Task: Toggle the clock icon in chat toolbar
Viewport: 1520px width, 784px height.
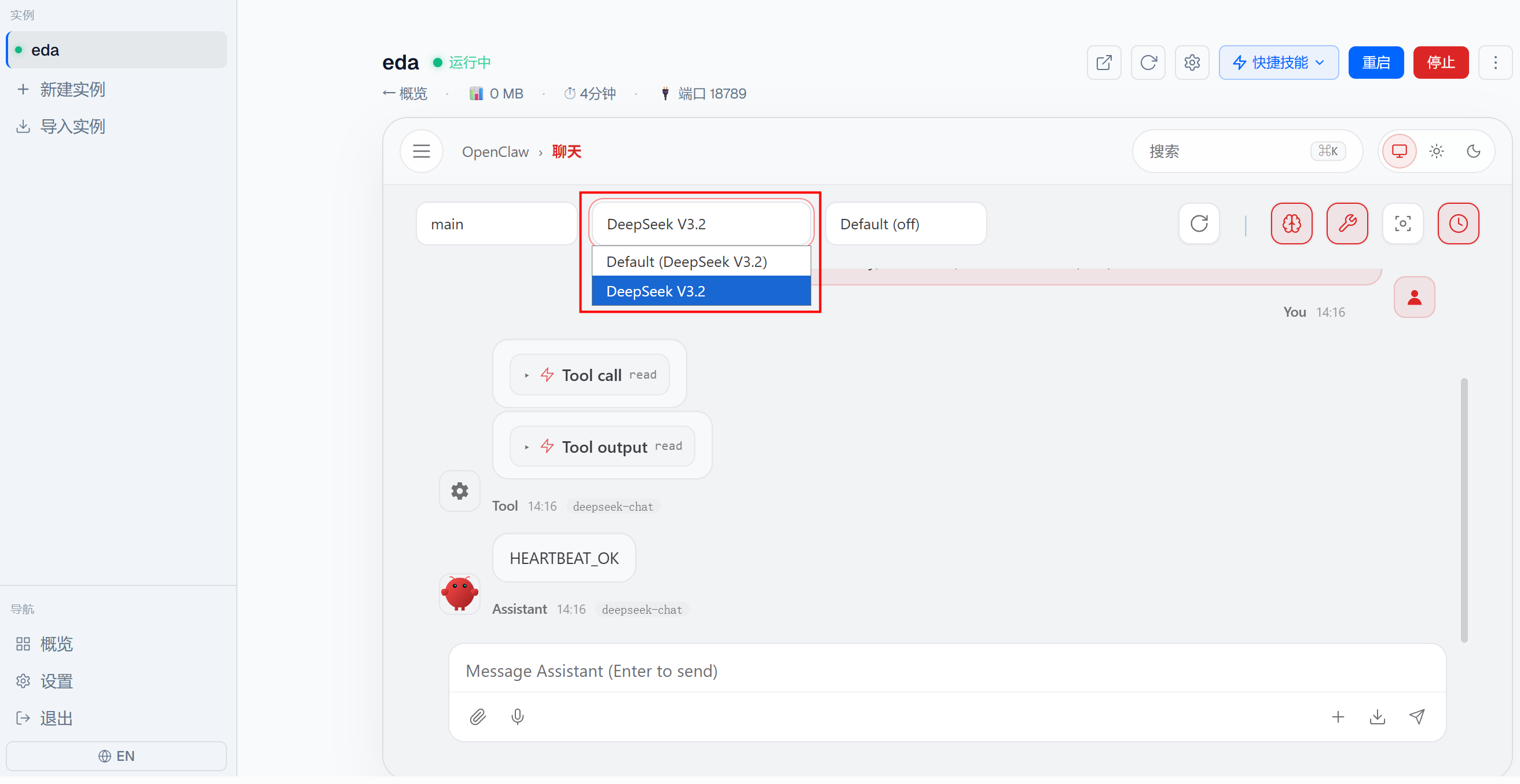Action: (x=1458, y=224)
